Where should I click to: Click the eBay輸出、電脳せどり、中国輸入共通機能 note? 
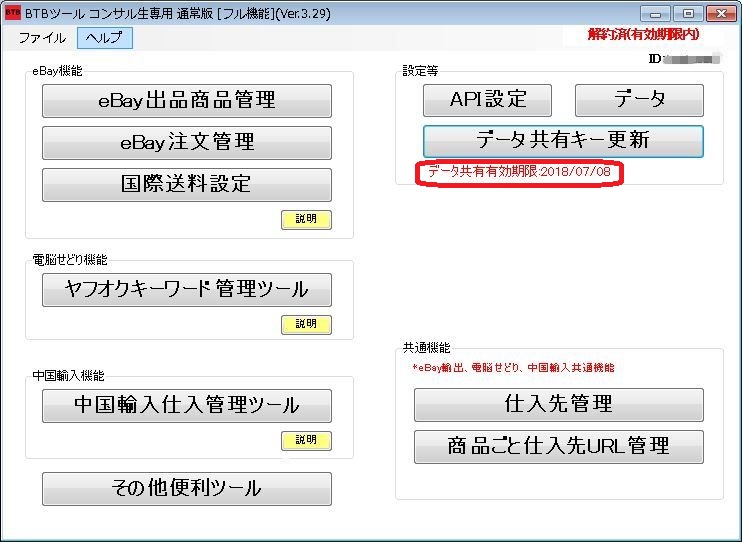513,368
